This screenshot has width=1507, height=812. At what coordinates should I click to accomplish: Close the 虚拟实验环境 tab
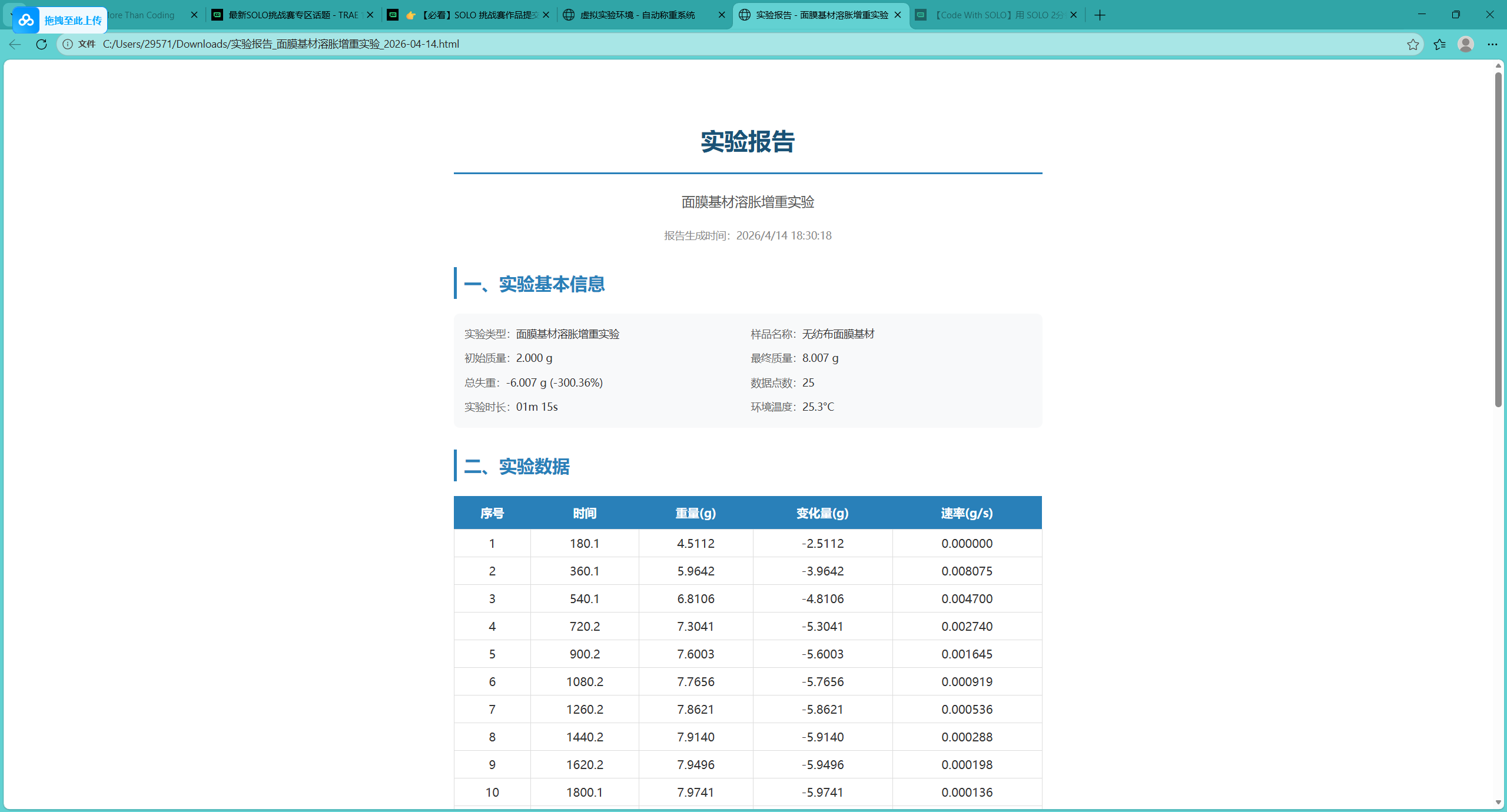pyautogui.click(x=722, y=15)
